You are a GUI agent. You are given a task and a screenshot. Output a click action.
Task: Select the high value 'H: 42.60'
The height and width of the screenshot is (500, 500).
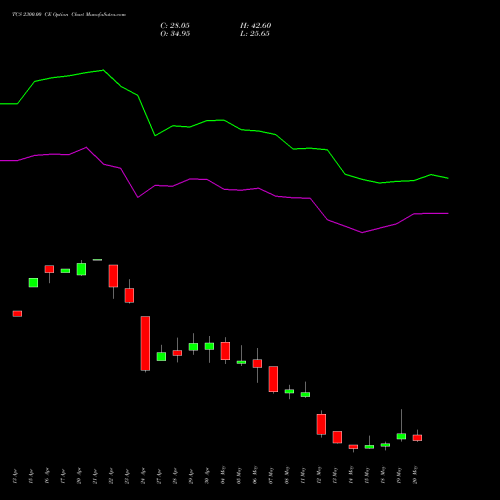256,26
